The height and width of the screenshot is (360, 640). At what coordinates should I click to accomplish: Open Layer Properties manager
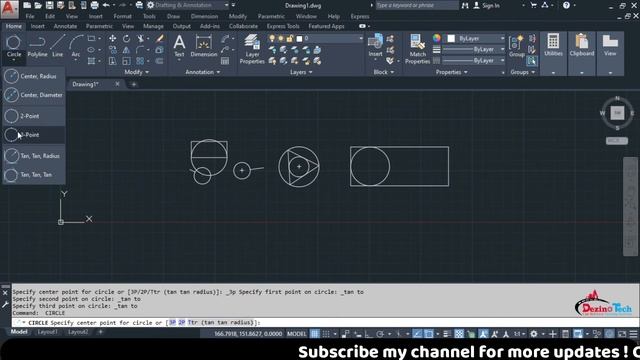click(x=252, y=49)
